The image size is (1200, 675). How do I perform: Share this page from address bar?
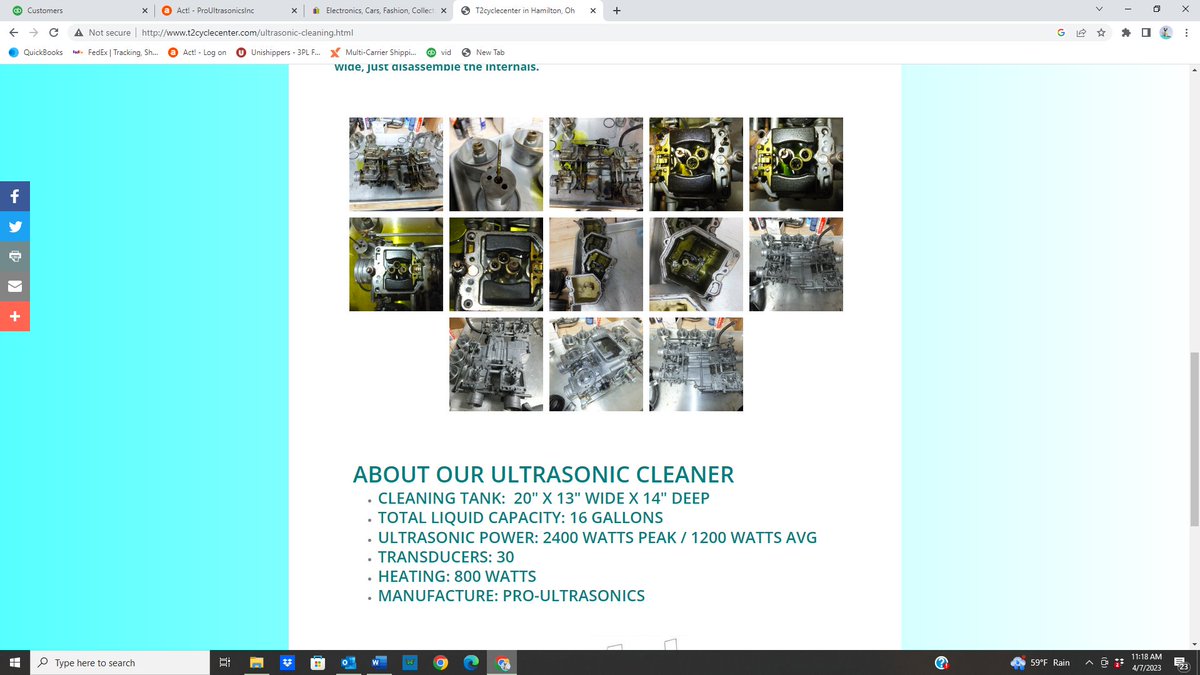1081,32
